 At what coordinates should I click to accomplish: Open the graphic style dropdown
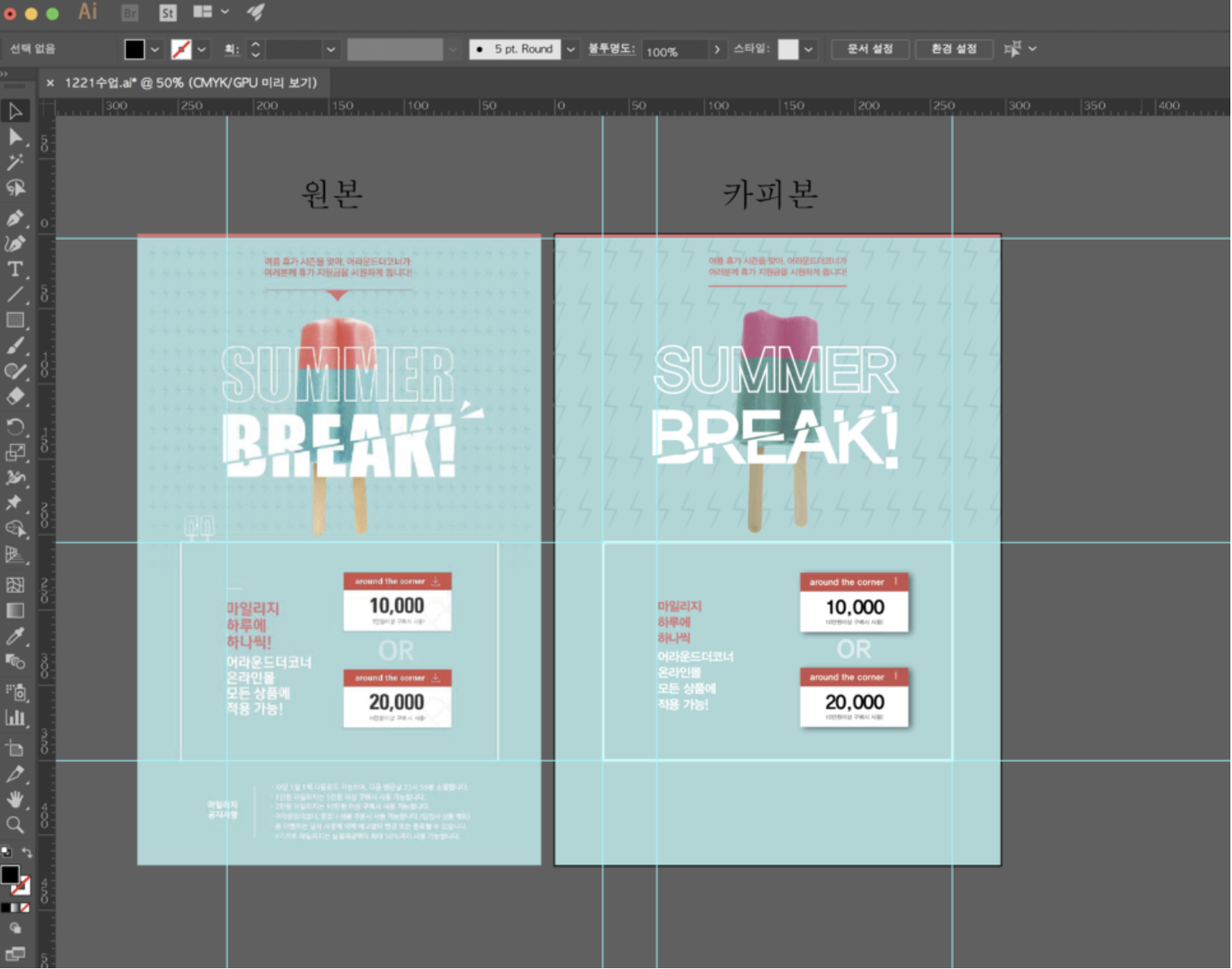point(808,49)
